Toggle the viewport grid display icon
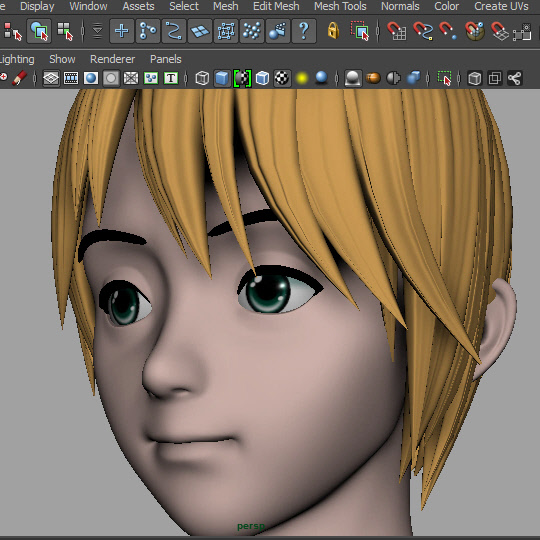 (51, 78)
